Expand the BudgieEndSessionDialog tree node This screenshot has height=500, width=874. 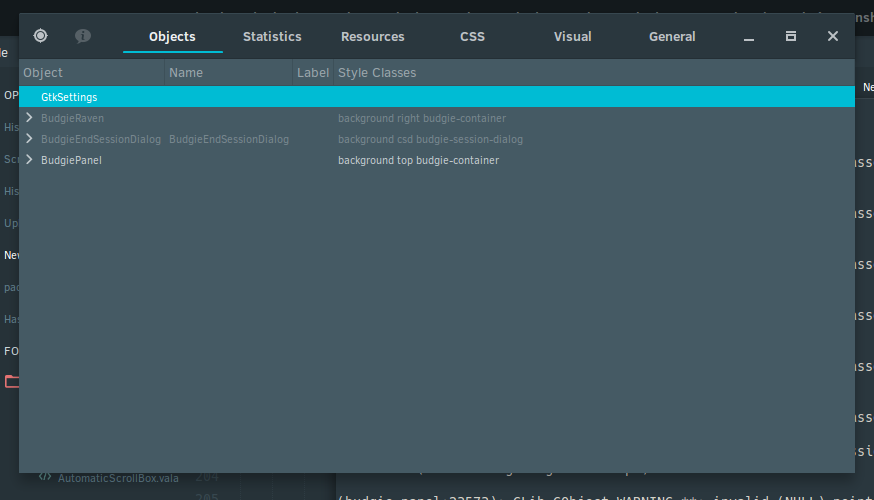30,139
